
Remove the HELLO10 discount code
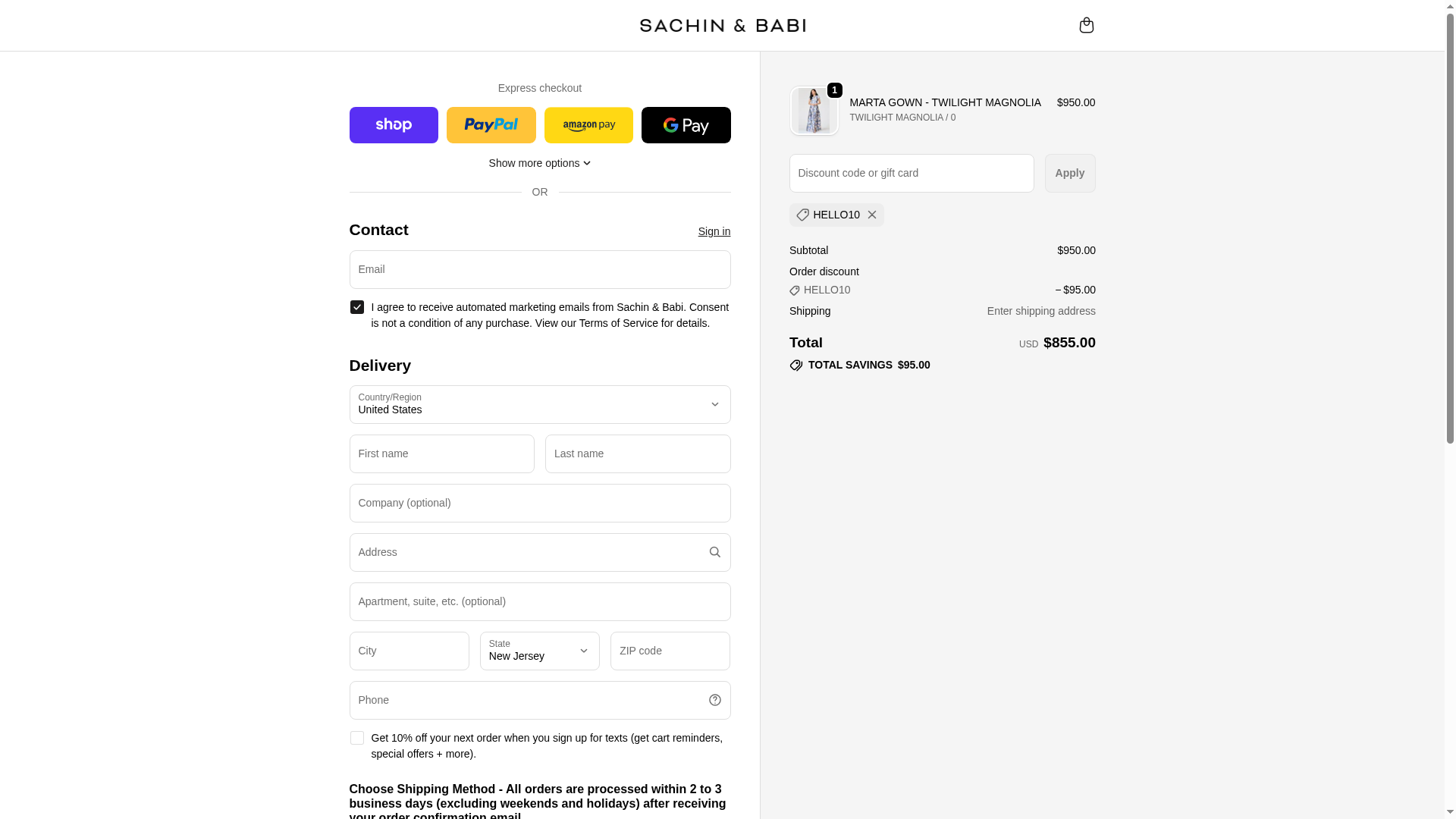872,215
